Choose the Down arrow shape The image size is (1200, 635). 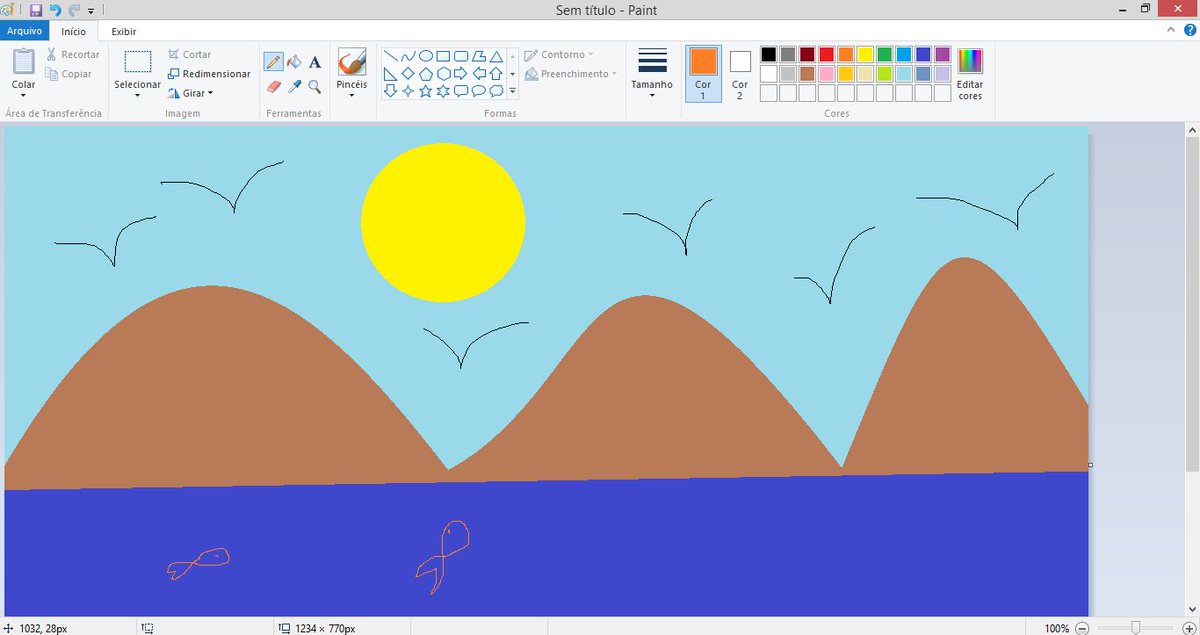pos(390,91)
